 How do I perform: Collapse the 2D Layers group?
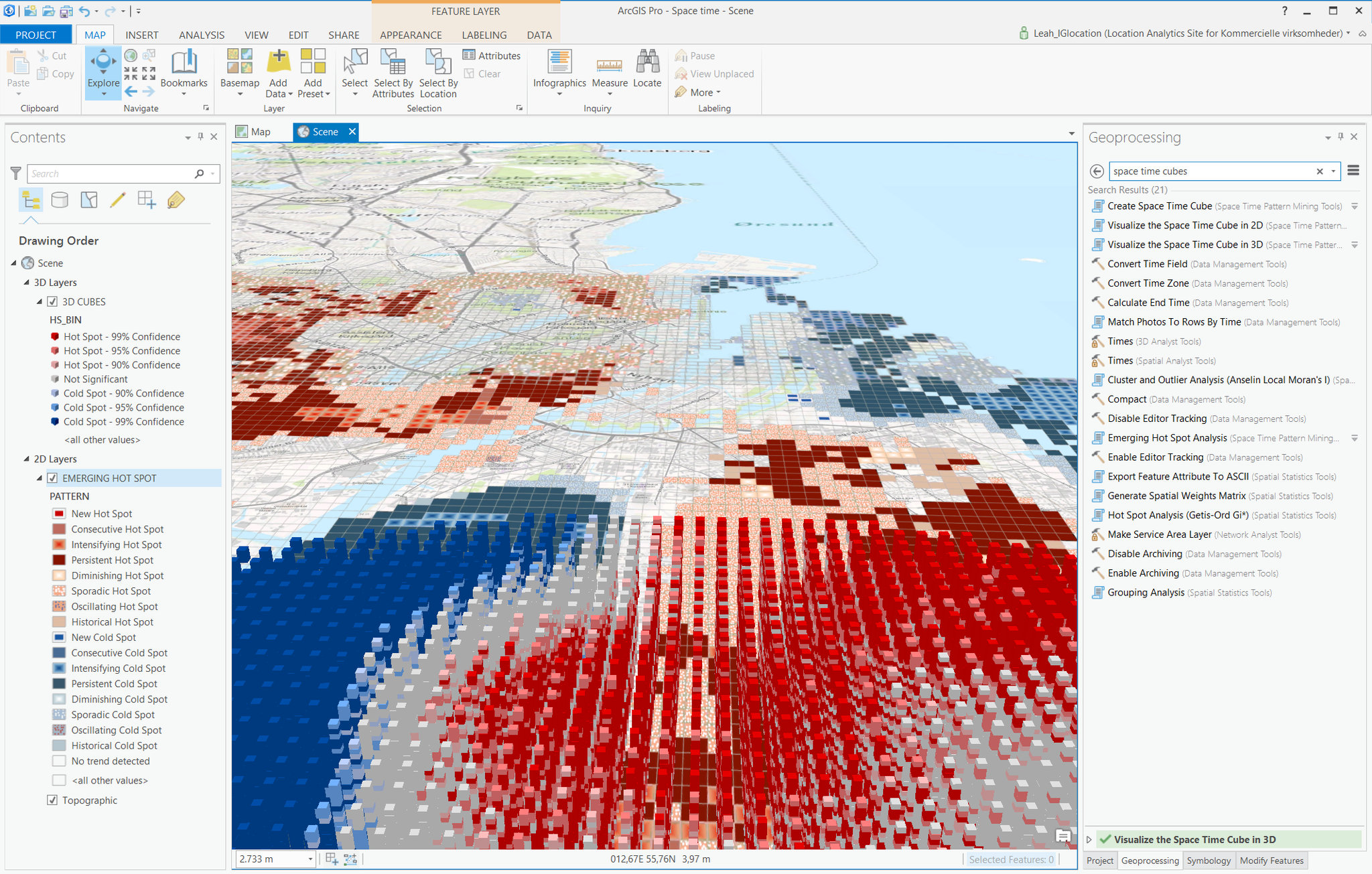25,459
